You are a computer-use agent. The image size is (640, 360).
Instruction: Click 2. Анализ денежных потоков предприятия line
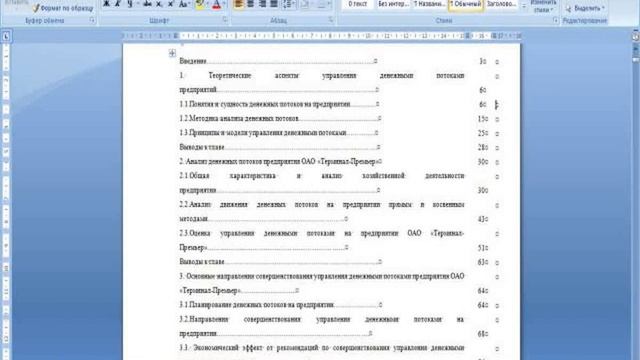pyautogui.click(x=280, y=162)
